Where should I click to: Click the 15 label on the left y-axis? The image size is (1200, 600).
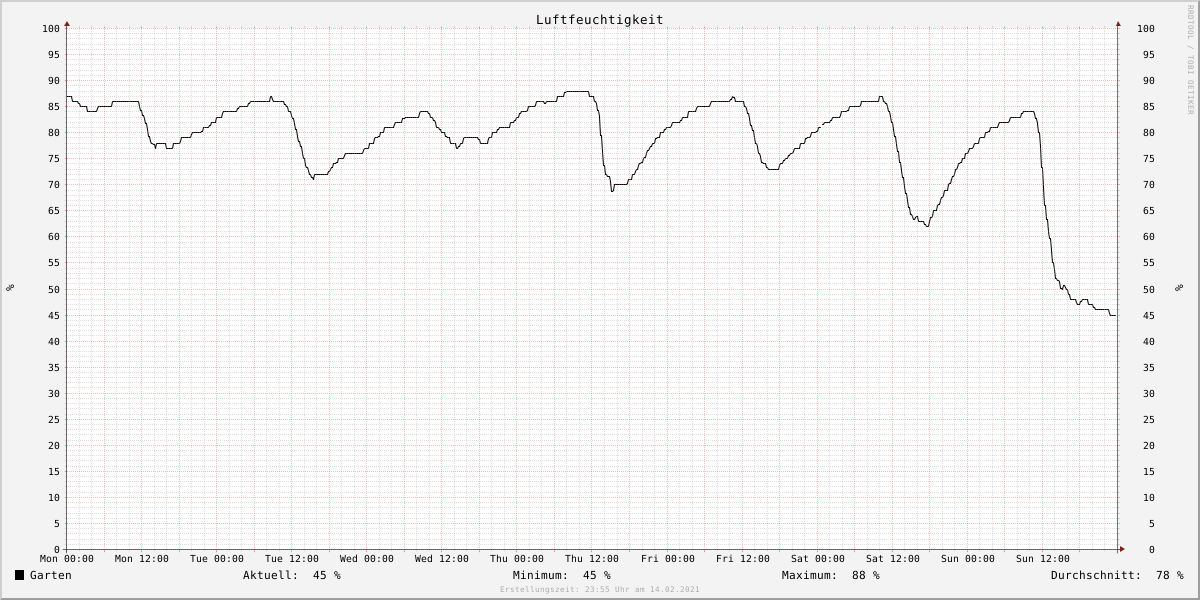click(54, 471)
